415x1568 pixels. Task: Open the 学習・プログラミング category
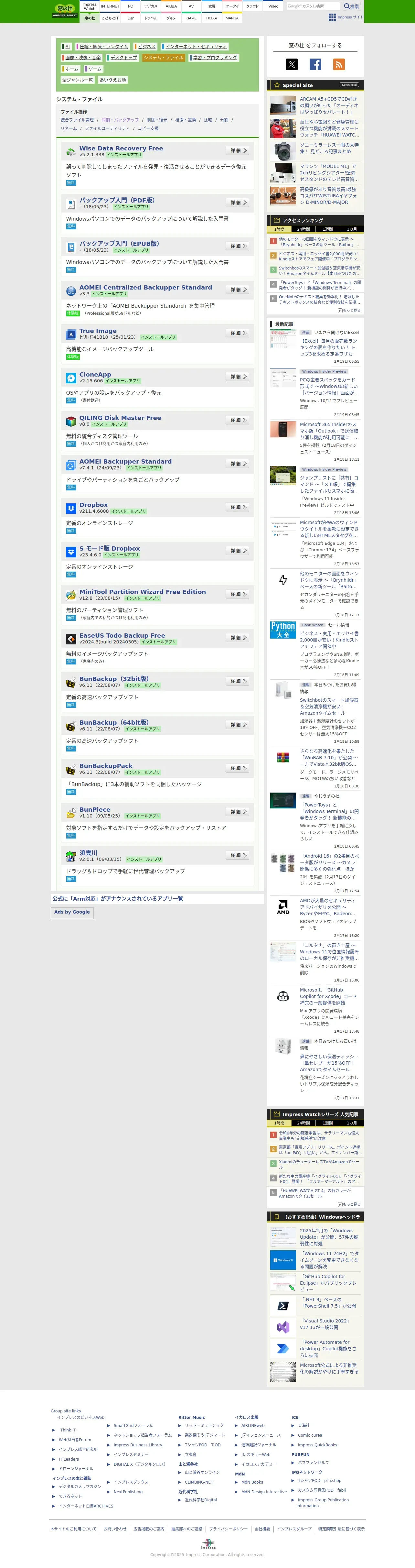tap(214, 58)
